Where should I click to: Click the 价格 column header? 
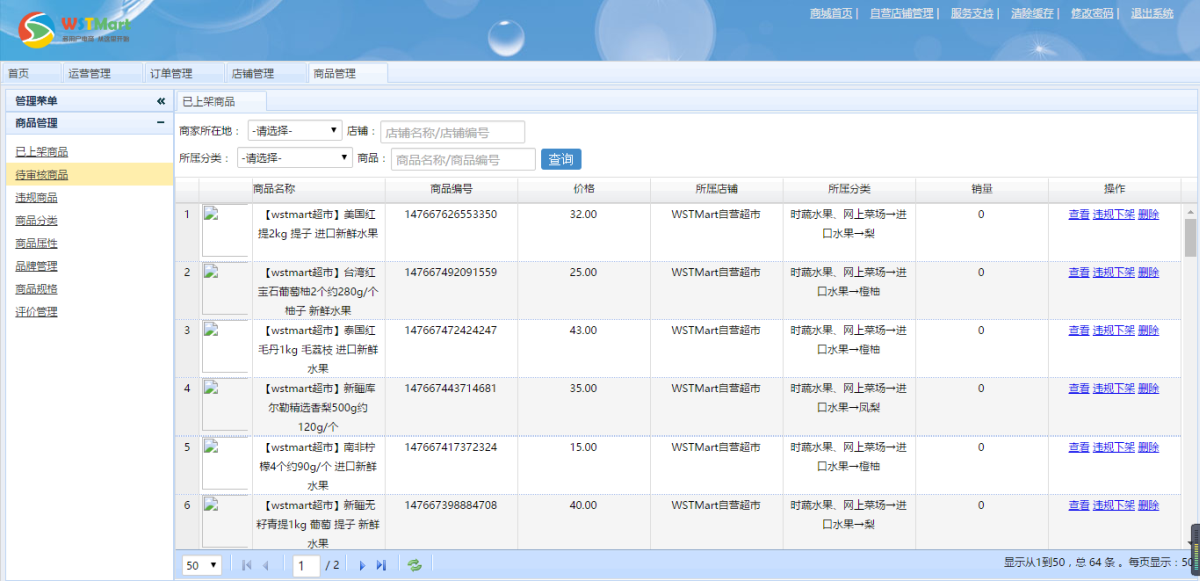[x=584, y=189]
